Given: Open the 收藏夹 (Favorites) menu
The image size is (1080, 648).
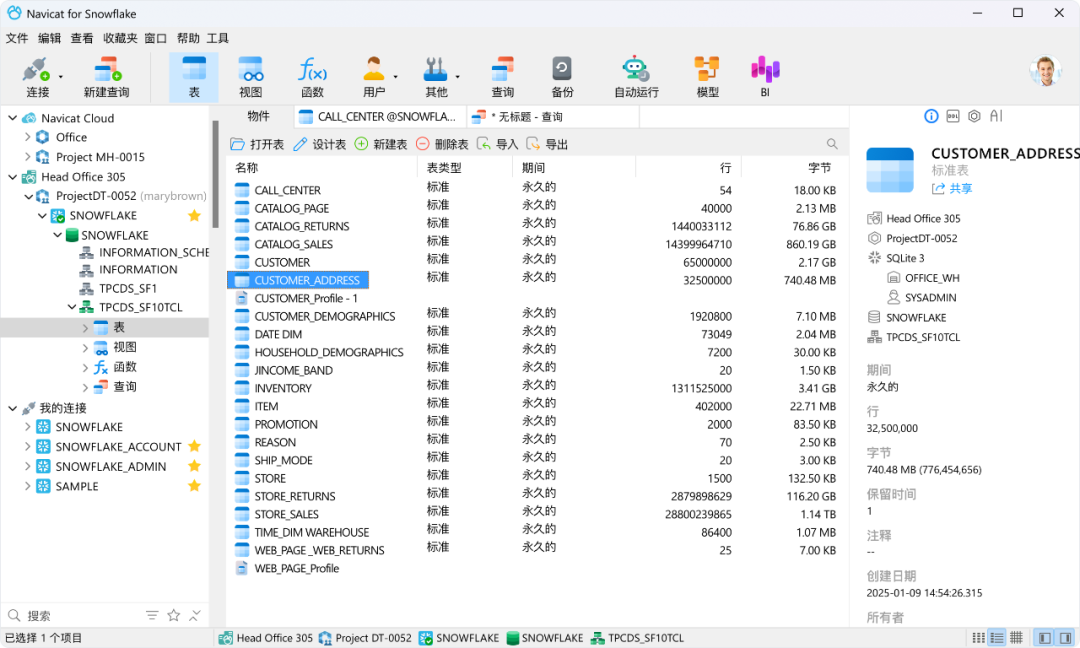Looking at the screenshot, I should click(120, 39).
